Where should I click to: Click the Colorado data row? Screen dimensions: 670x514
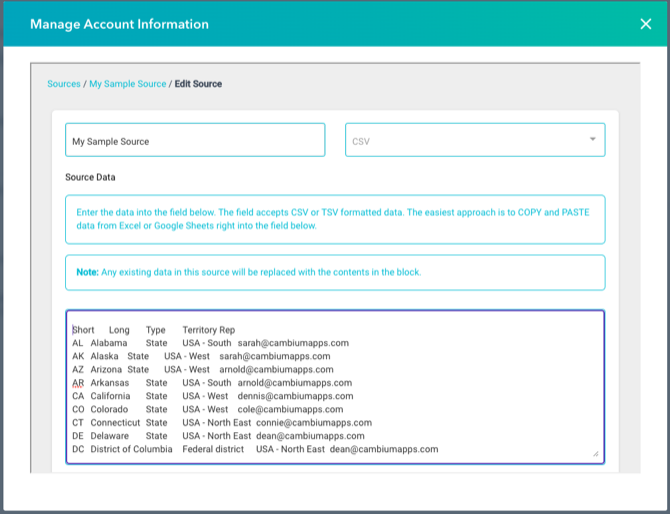click(207, 409)
